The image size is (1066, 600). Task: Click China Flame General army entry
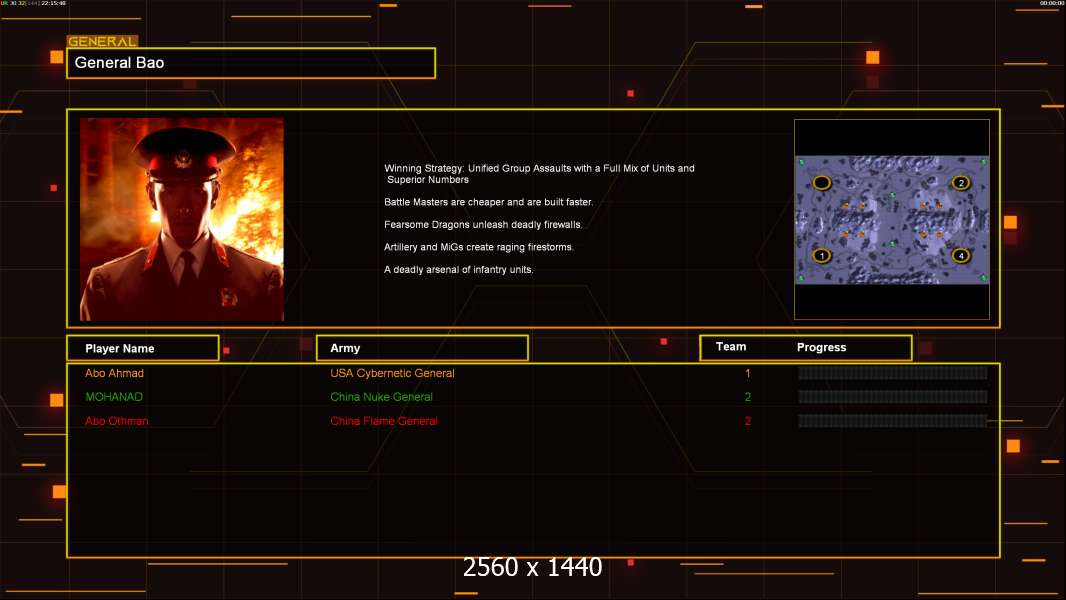[383, 421]
